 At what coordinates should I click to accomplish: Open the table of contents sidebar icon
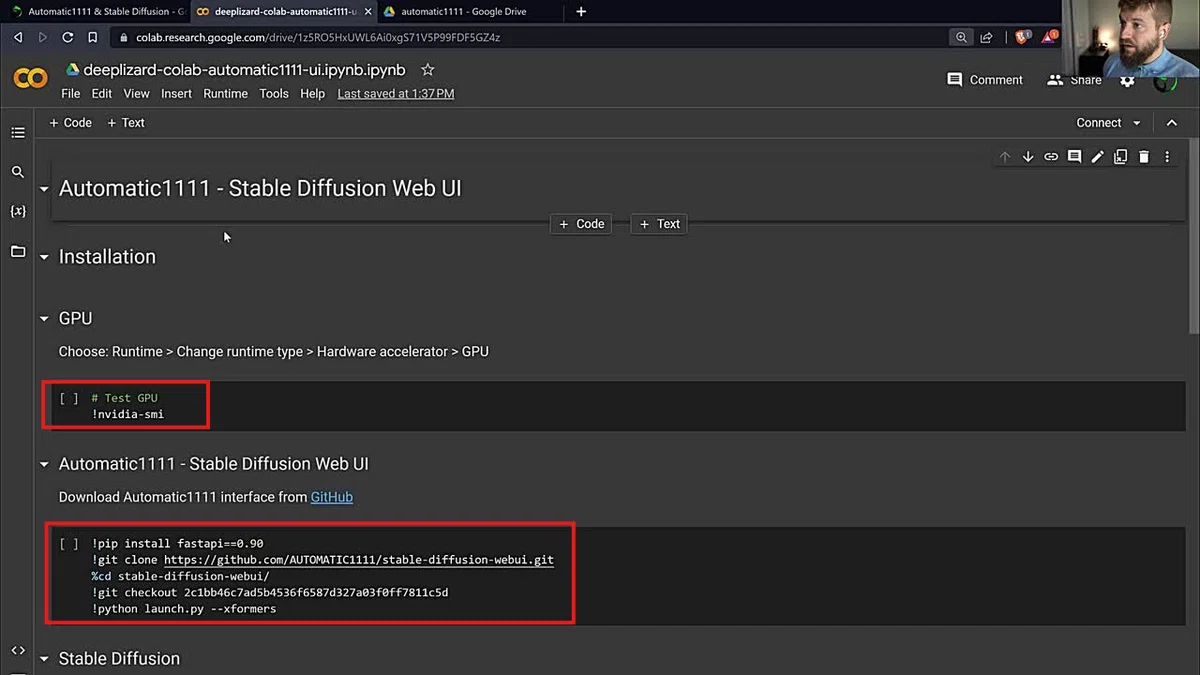[x=18, y=132]
